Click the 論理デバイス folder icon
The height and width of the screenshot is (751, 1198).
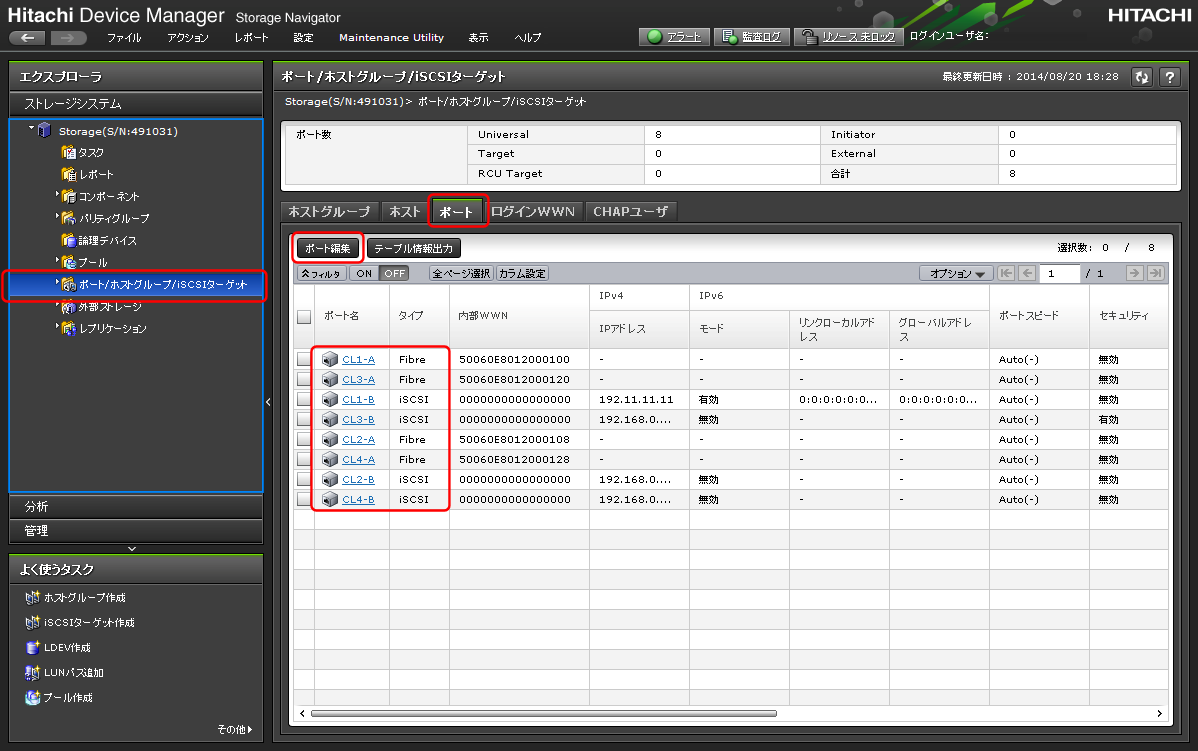(x=69, y=240)
